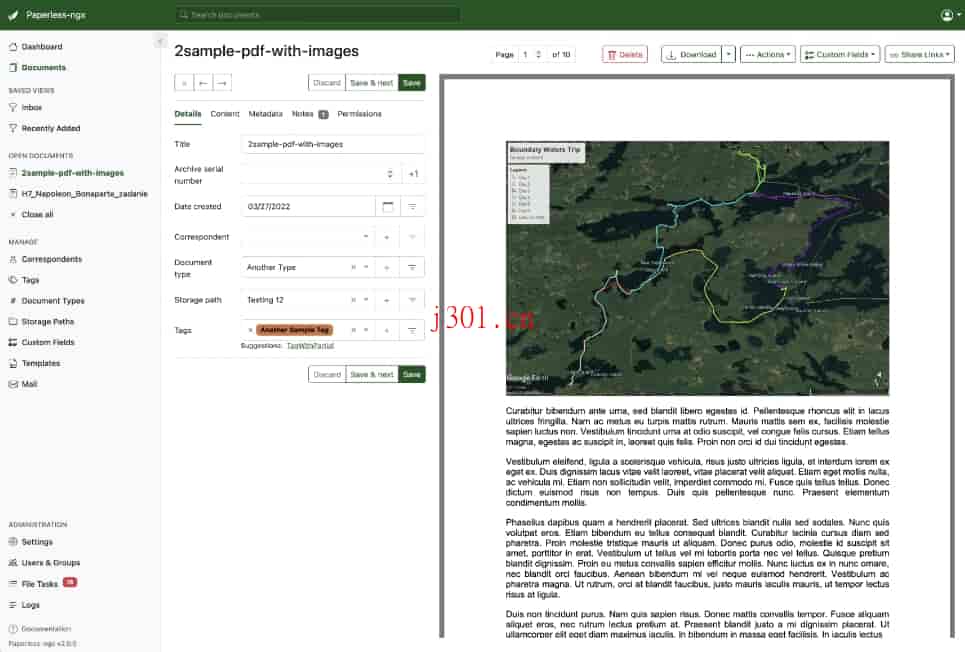Remove the Another Sample Tag chip
This screenshot has width=965, height=652.
250,330
